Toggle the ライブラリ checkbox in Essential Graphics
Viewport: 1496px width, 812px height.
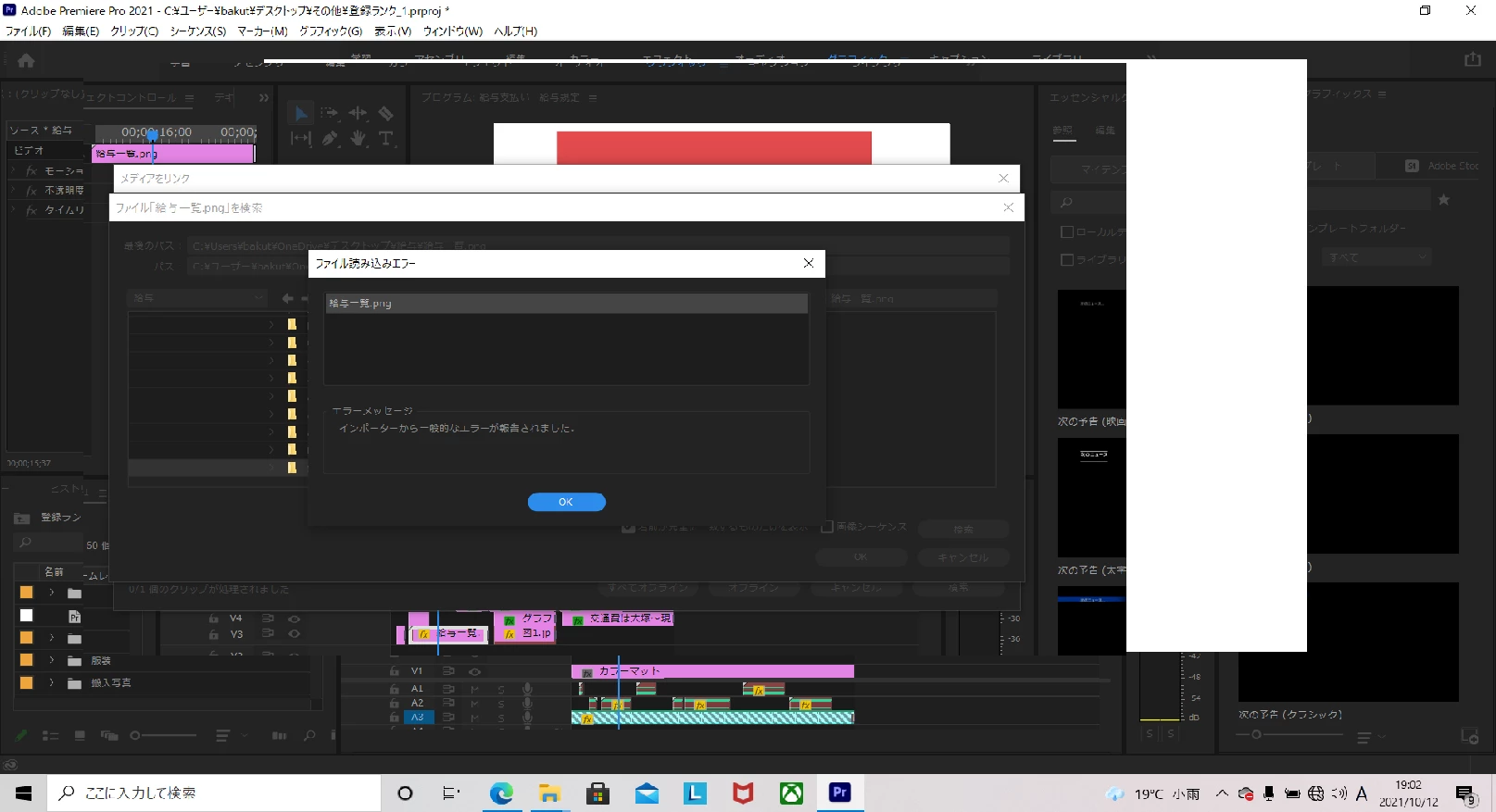coord(1067,260)
